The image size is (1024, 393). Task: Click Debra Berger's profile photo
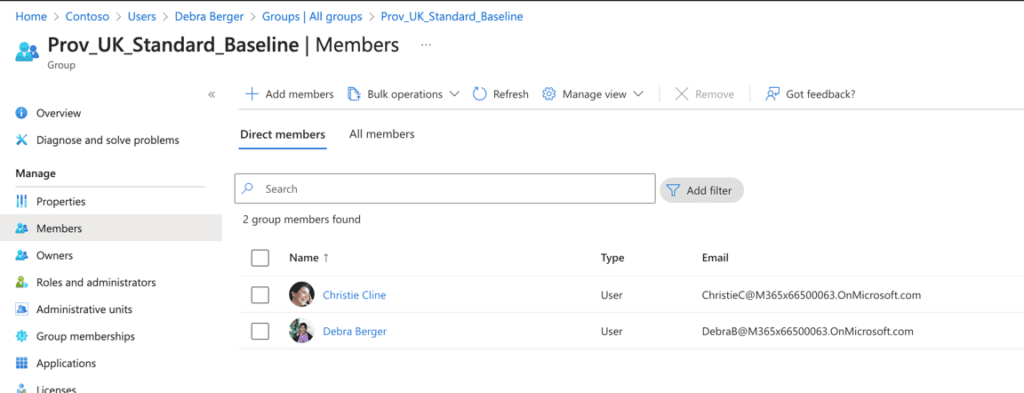pos(302,331)
